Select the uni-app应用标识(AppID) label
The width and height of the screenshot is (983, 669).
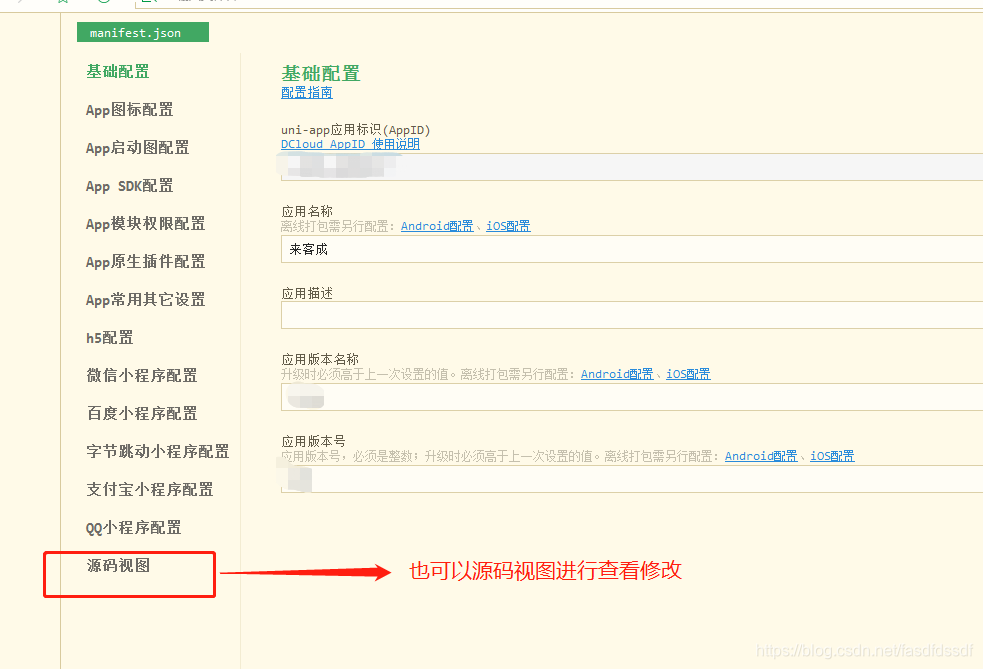(x=355, y=130)
